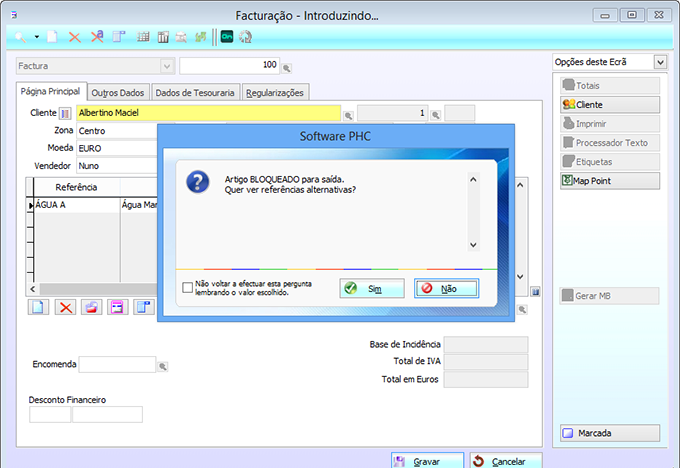Click the green On icon in toolbar

click(227, 37)
